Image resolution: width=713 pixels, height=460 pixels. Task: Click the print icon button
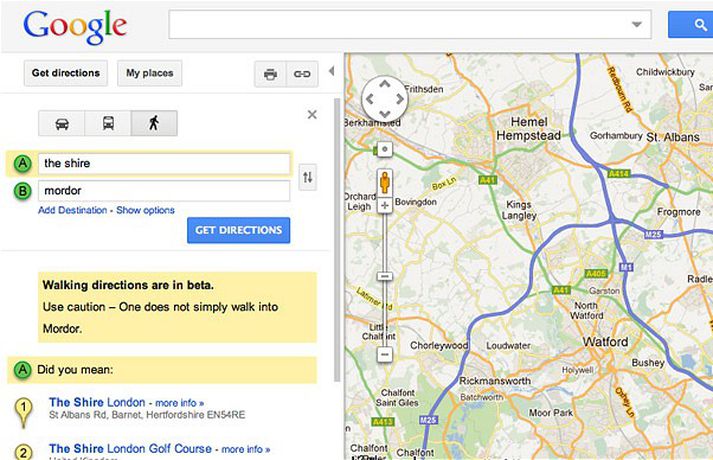270,74
